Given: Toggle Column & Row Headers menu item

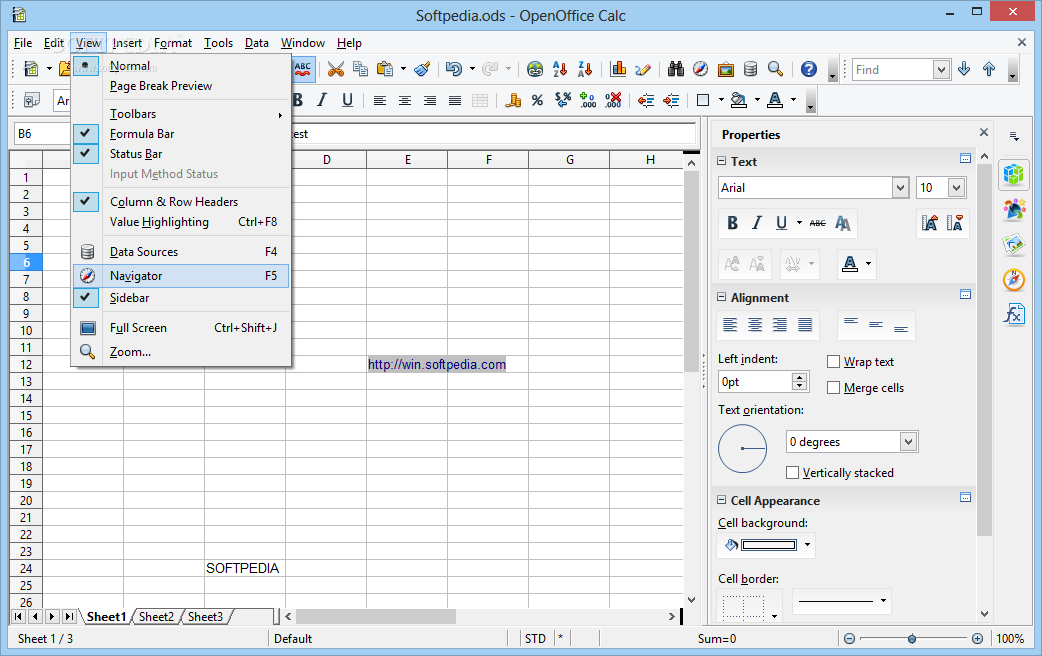Looking at the screenshot, I should (x=181, y=201).
